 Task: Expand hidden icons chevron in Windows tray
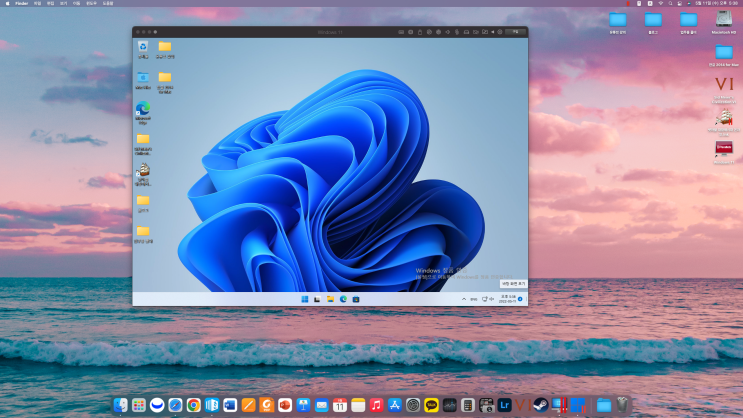pyautogui.click(x=464, y=299)
